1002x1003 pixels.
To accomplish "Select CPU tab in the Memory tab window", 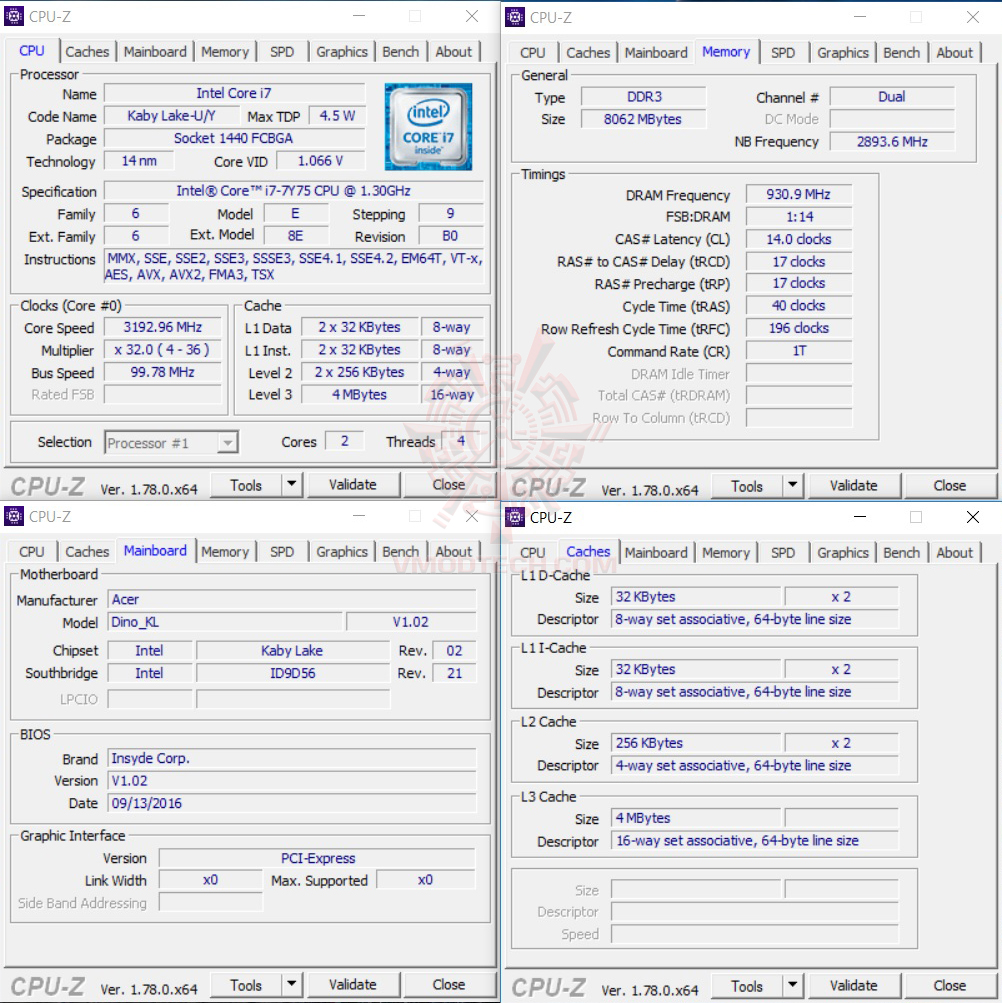I will click(532, 53).
